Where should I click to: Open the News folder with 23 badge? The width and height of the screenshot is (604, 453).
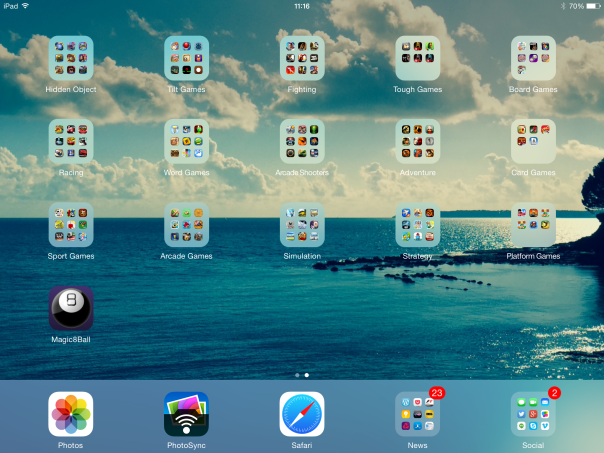(417, 413)
